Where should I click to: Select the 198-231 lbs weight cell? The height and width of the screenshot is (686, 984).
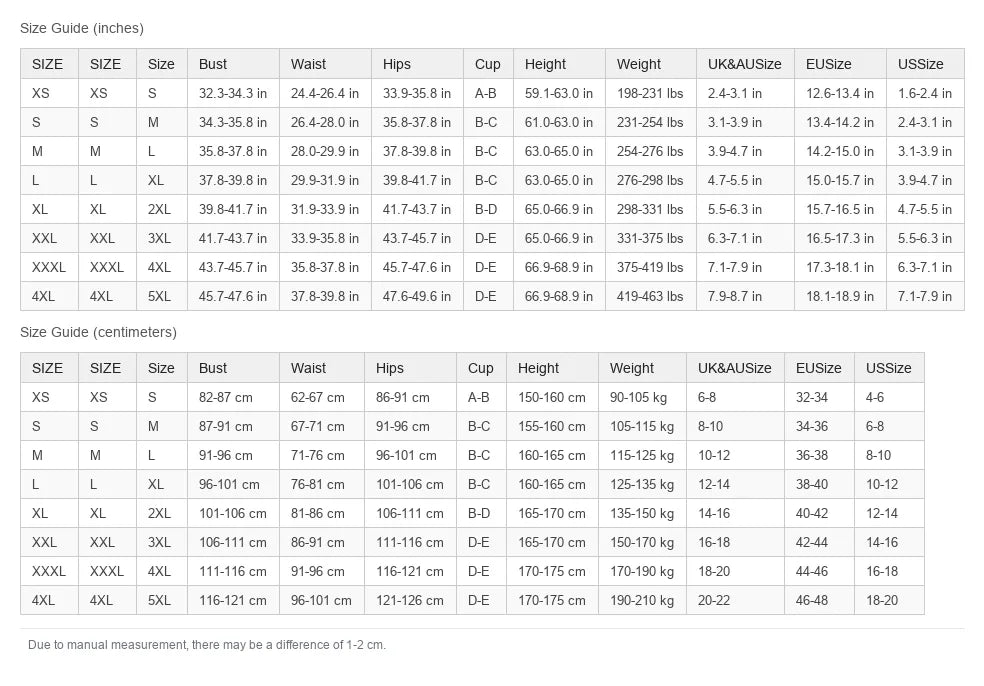pos(650,94)
